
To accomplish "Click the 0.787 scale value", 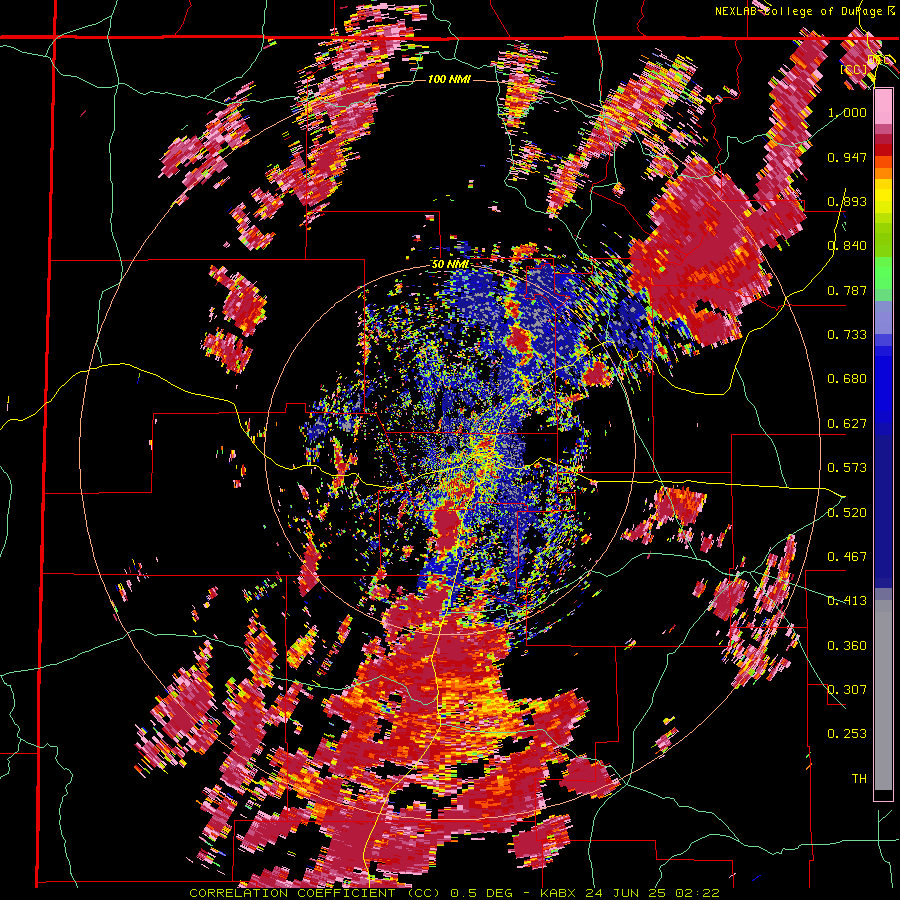I will coord(847,290).
